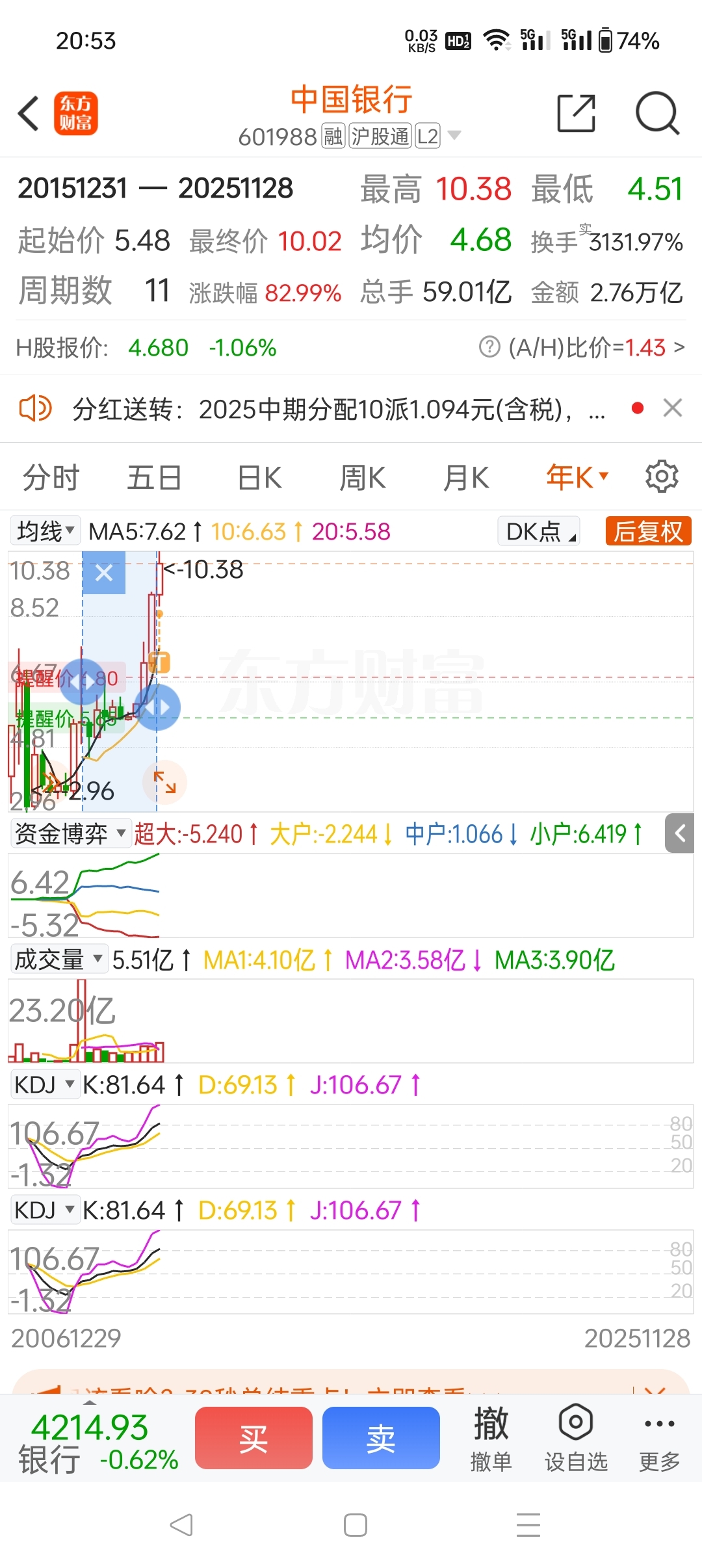The image size is (702, 1568).
Task: Switch to the 分时 tab
Action: click(x=51, y=478)
